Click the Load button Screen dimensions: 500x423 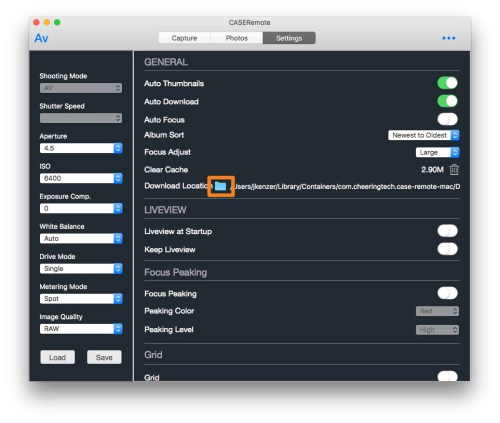(x=57, y=357)
